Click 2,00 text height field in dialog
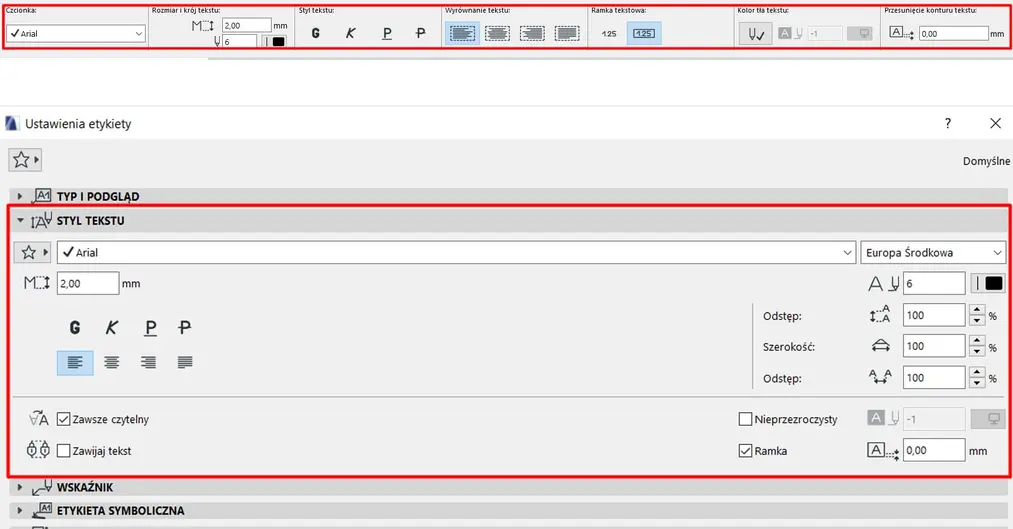1013x529 pixels. (88, 283)
